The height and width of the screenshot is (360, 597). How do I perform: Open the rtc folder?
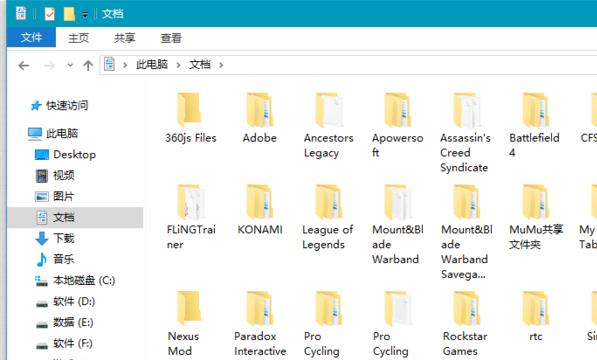coord(535,317)
